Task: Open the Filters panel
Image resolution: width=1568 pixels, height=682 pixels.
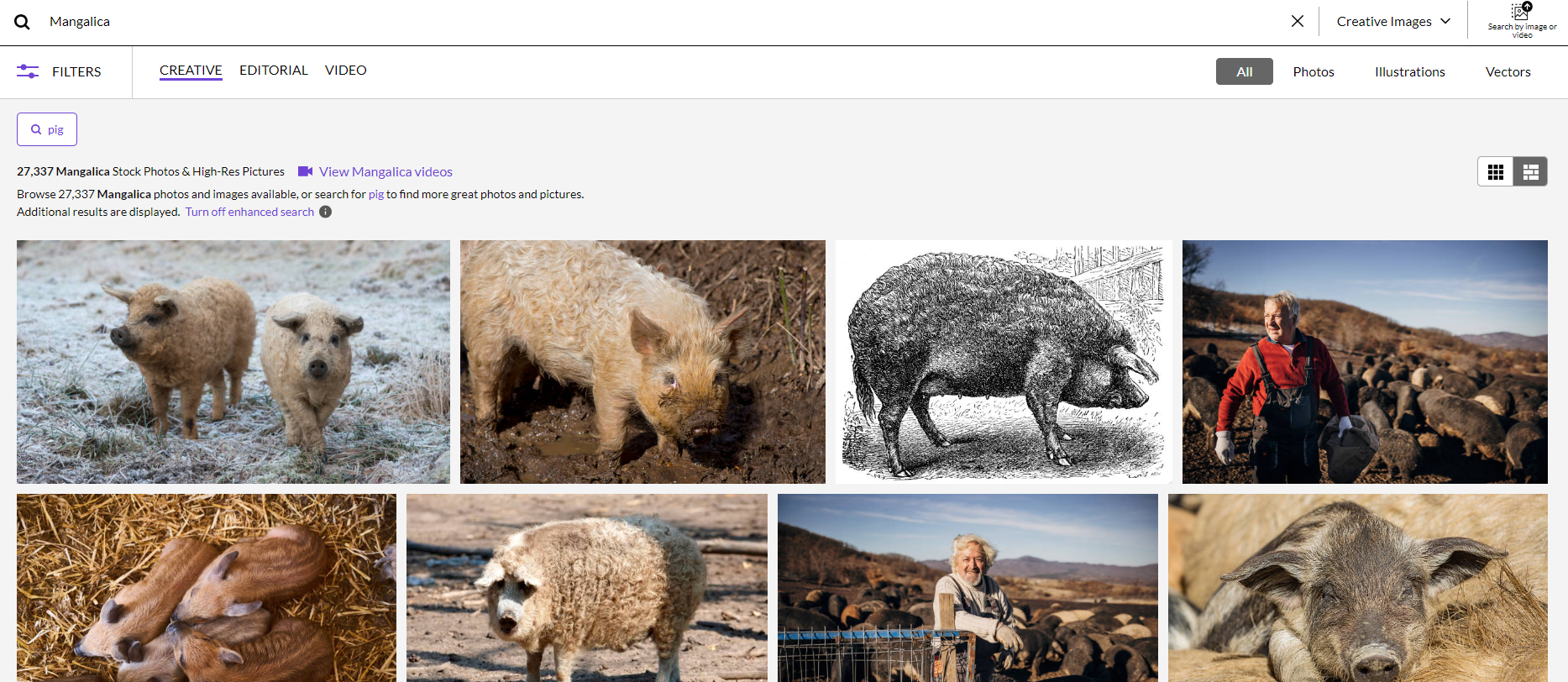Action: pyautogui.click(x=60, y=72)
